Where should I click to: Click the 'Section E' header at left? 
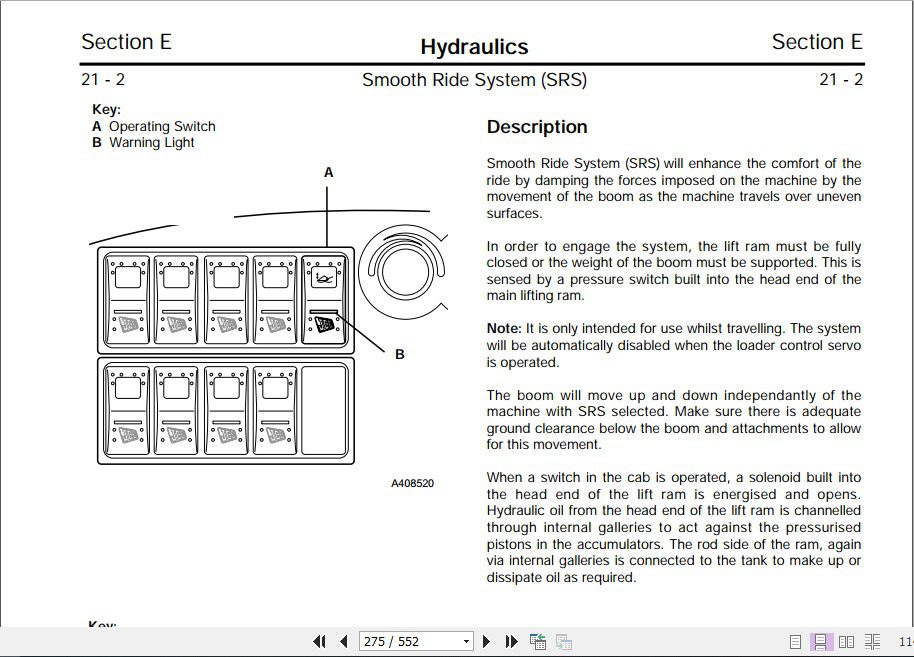[x=126, y=42]
